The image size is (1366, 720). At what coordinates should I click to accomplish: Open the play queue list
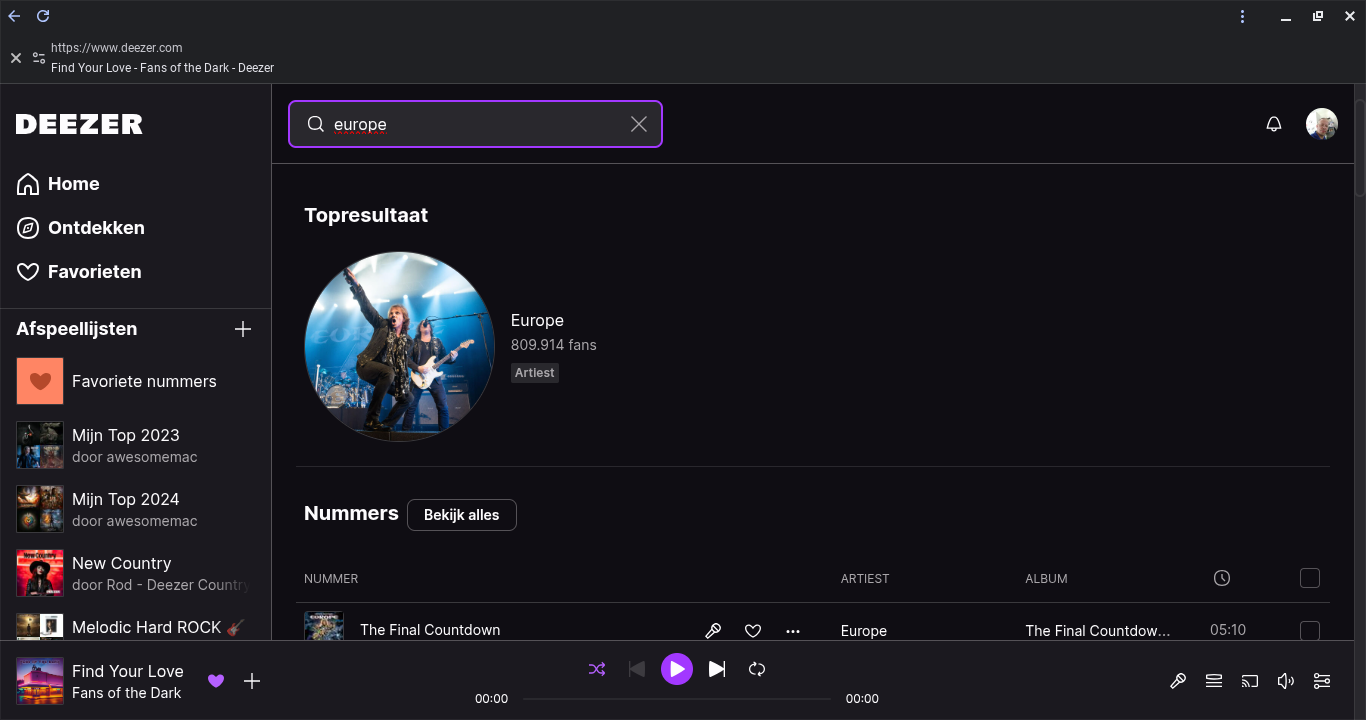(x=1214, y=681)
